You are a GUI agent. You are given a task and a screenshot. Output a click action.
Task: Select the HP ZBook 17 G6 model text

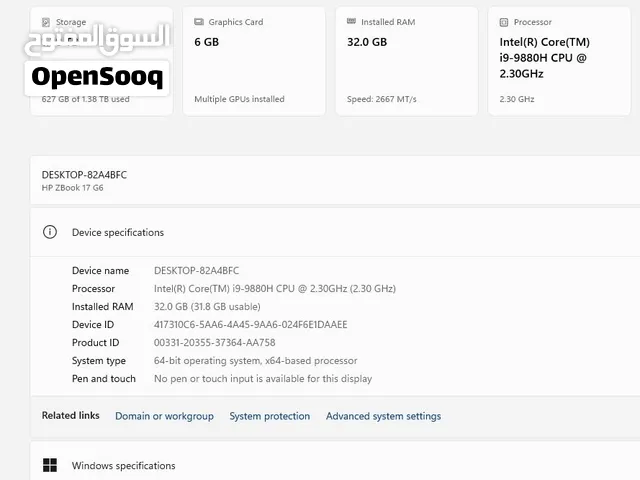click(x=72, y=188)
